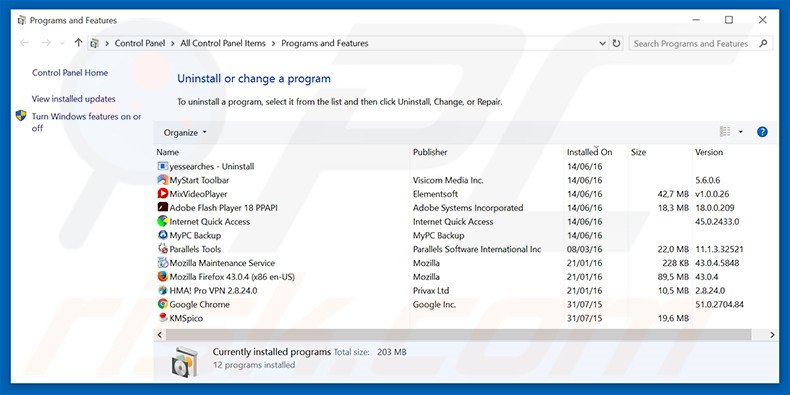Click the change view layout icon
The width and height of the screenshot is (790, 395).
tap(725, 132)
